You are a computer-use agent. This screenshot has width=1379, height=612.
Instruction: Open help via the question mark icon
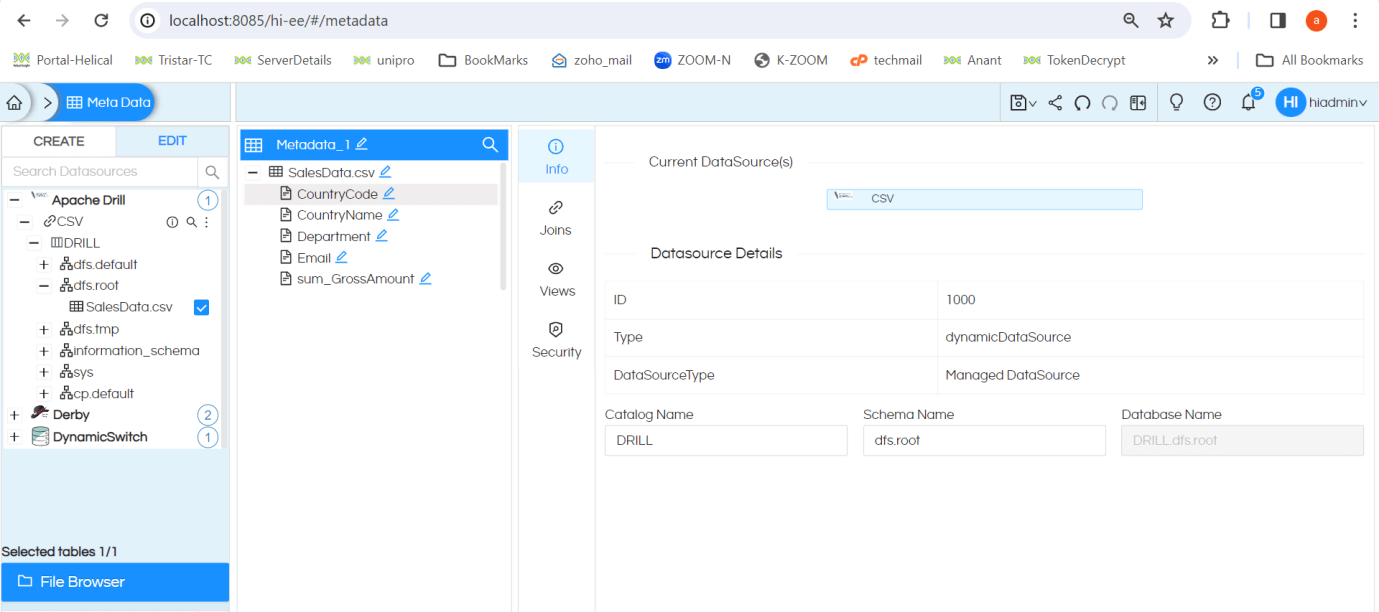1212,102
